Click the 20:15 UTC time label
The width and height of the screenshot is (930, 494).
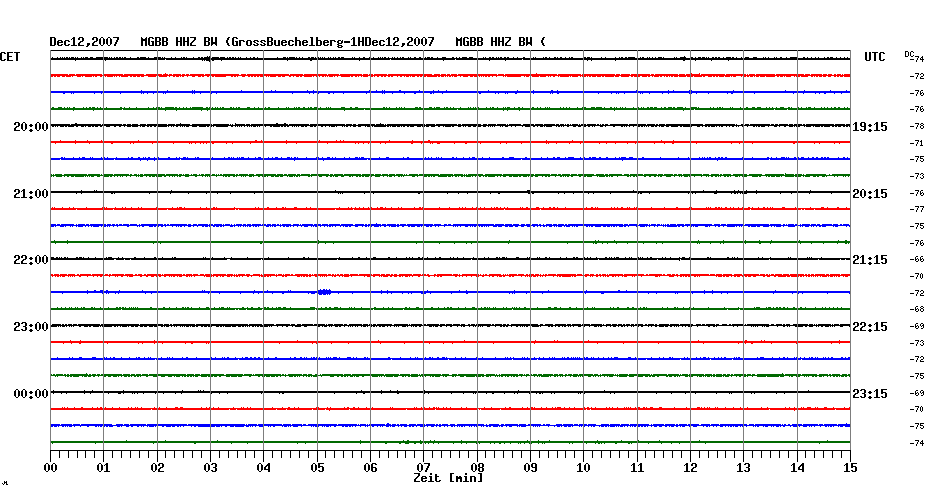(x=870, y=194)
